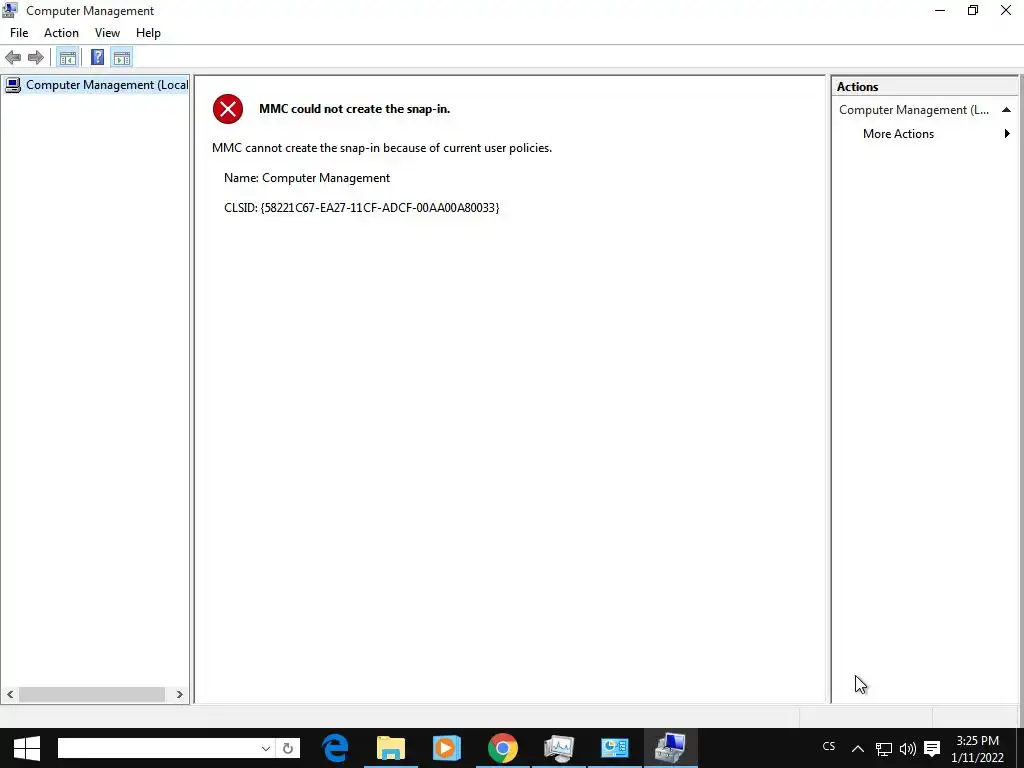Open the network status tray icon

884,749
